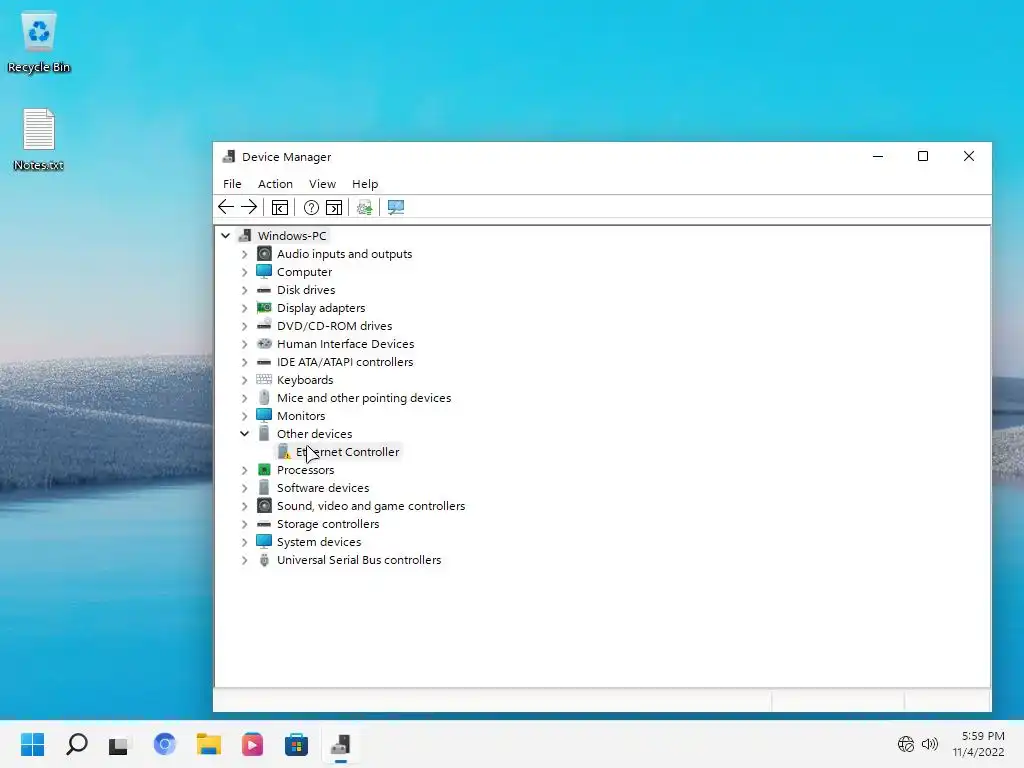Click the Ethernet Controller warning icon

[x=283, y=452]
